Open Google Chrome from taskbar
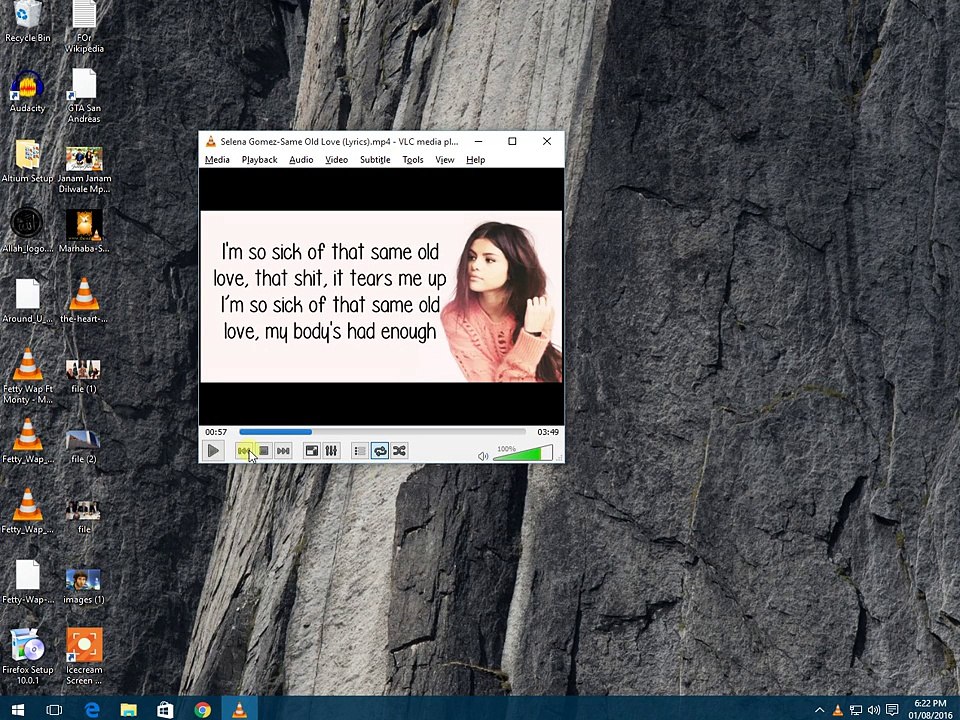 202,709
